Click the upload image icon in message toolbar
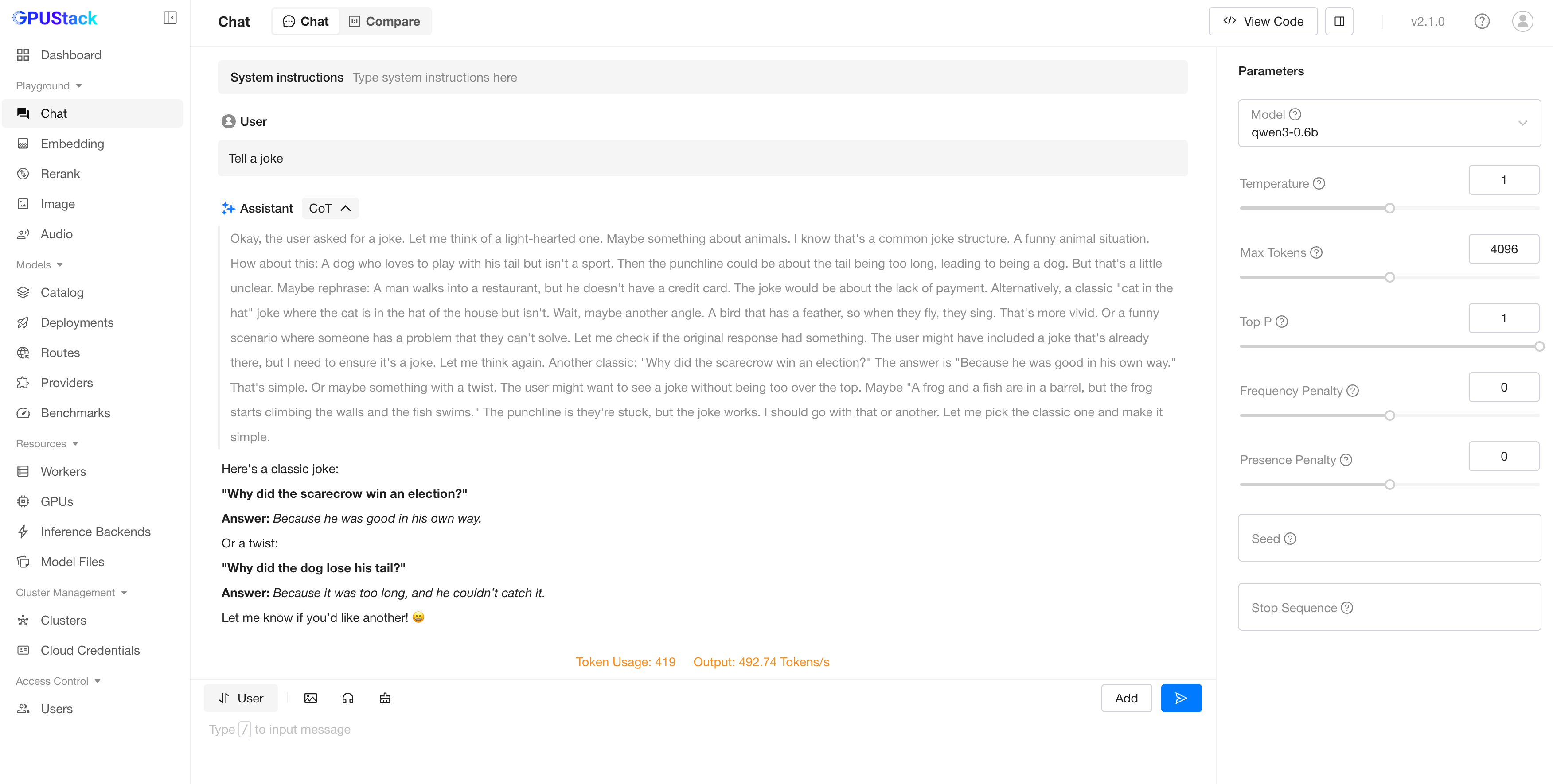 [x=311, y=698]
